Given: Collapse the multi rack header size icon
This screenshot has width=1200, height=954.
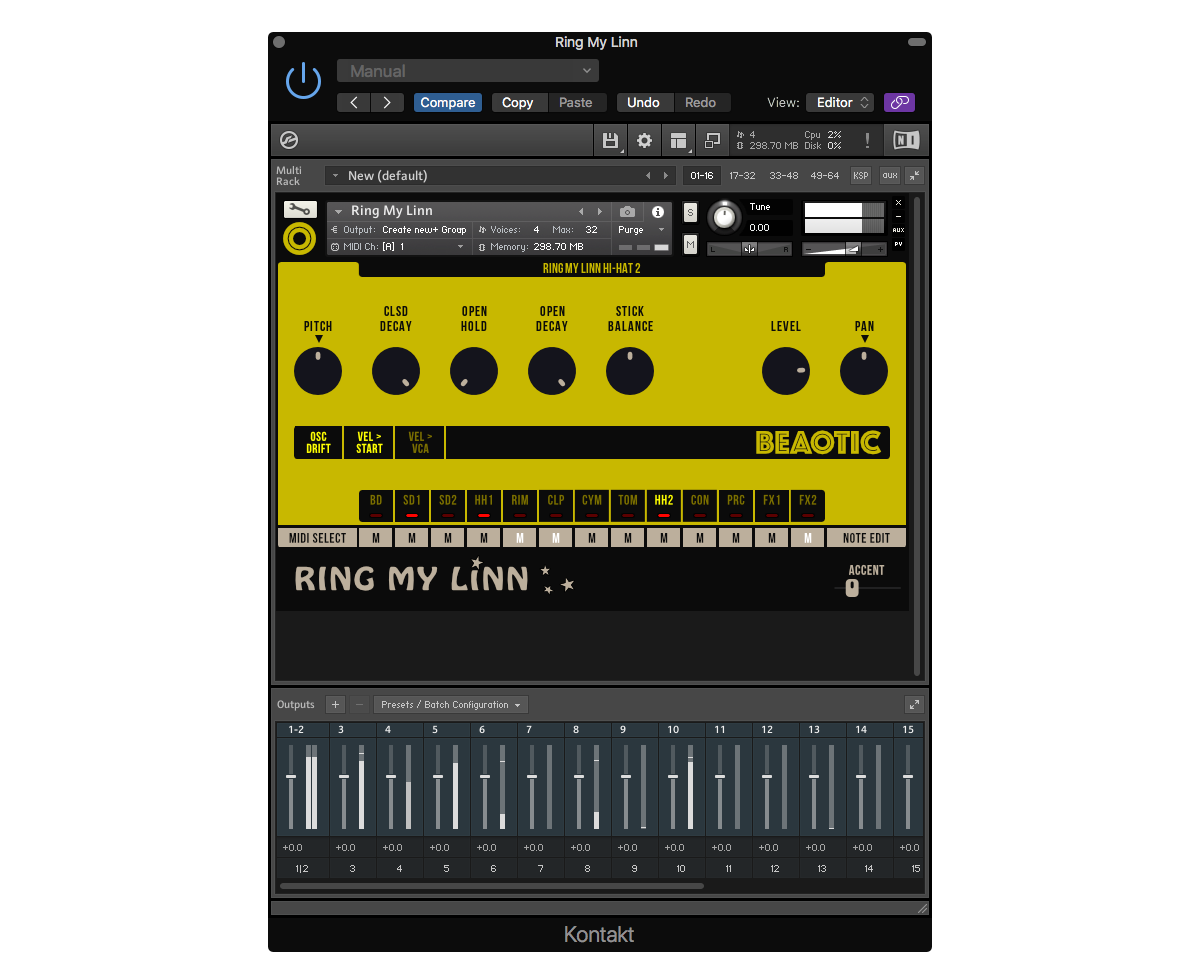Looking at the screenshot, I should pyautogui.click(x=914, y=176).
